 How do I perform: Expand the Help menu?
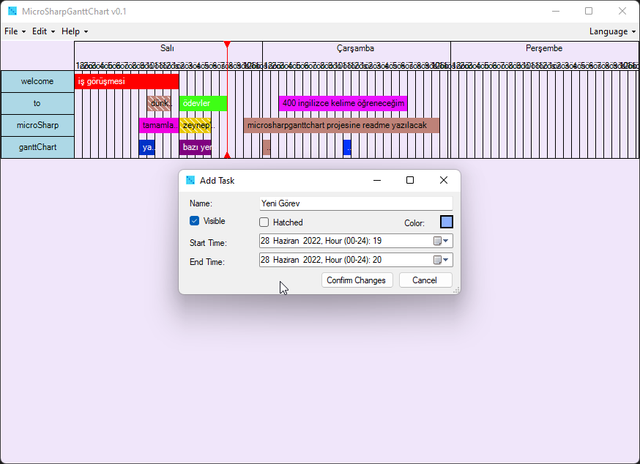[x=74, y=32]
